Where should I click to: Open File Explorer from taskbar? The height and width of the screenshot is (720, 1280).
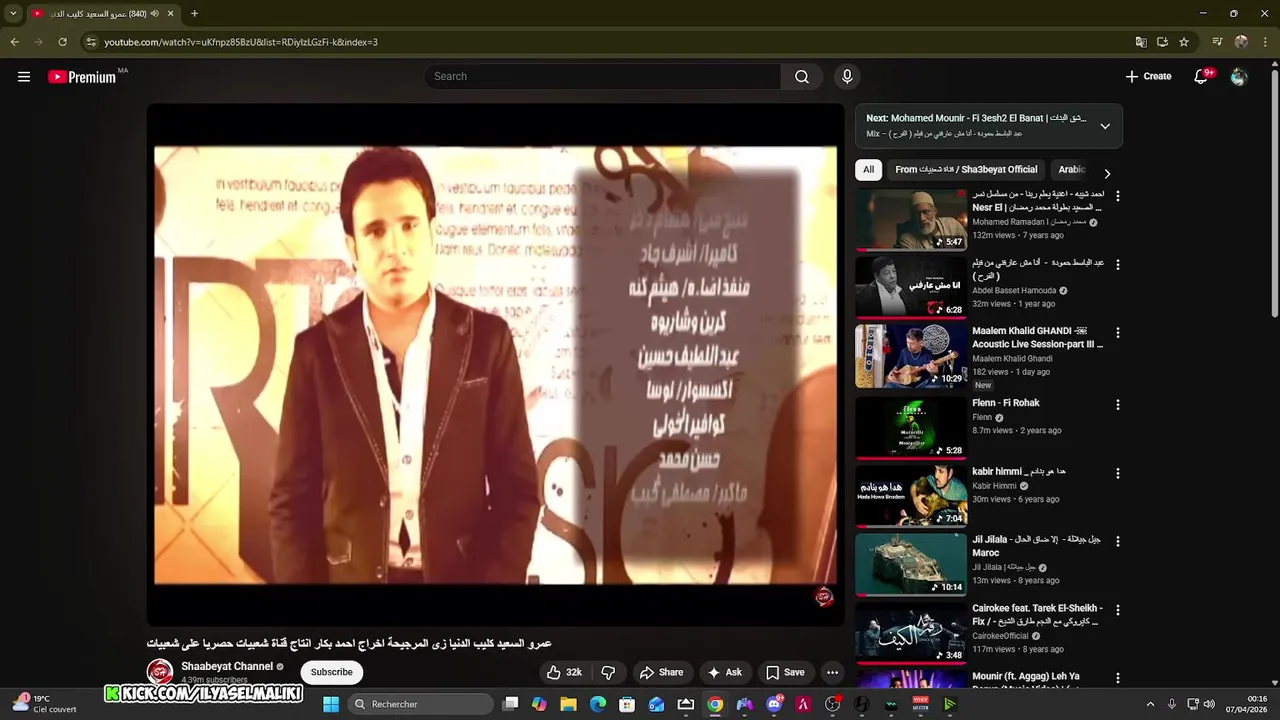[x=568, y=704]
